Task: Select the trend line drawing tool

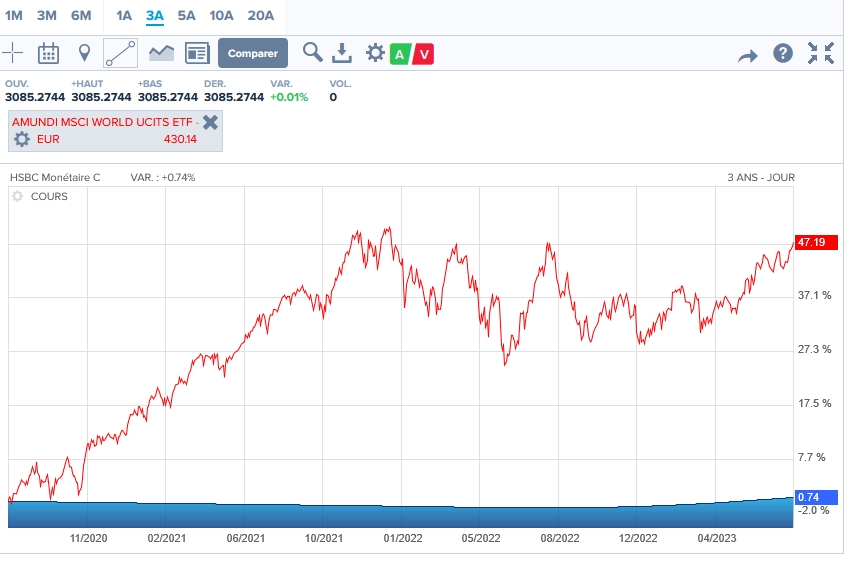Action: pos(121,53)
